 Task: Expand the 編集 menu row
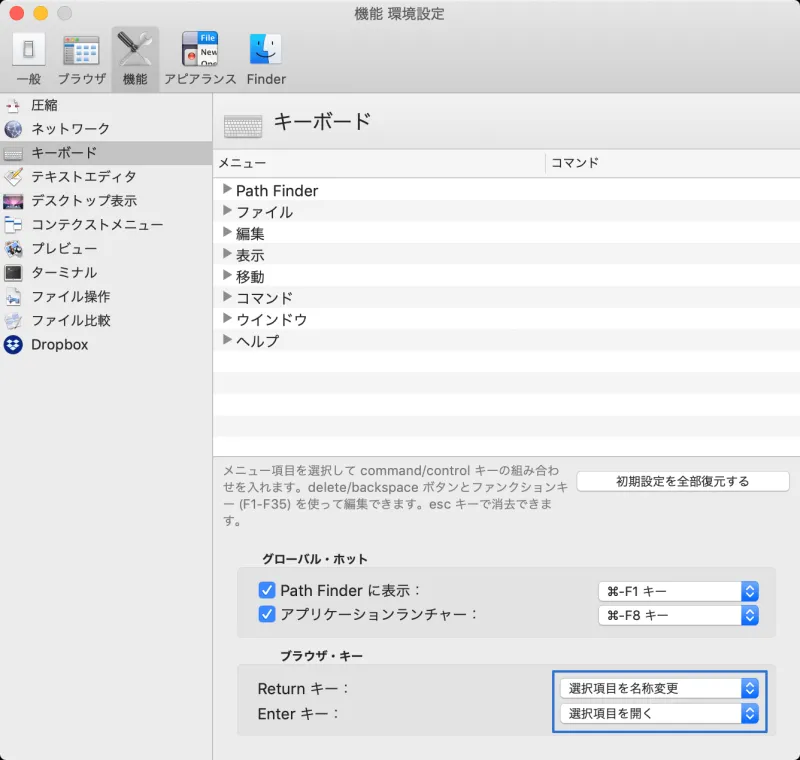228,232
